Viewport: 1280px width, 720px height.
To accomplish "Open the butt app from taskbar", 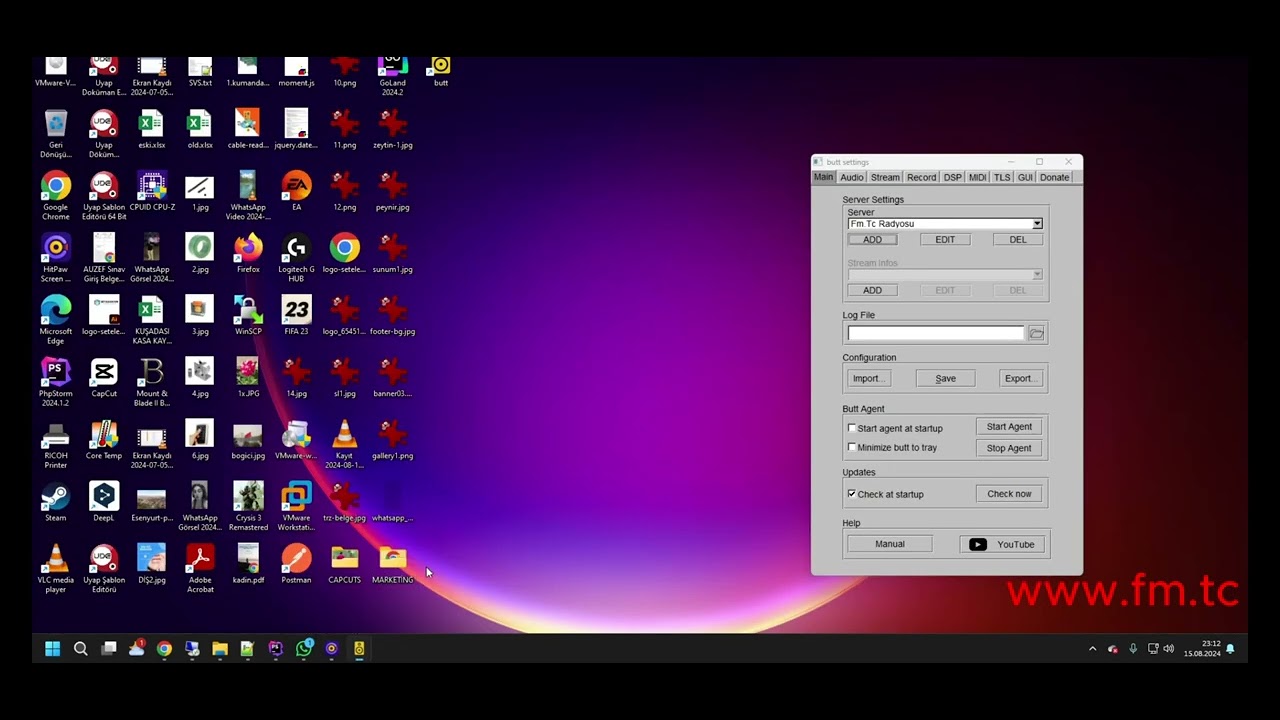I will [x=359, y=648].
